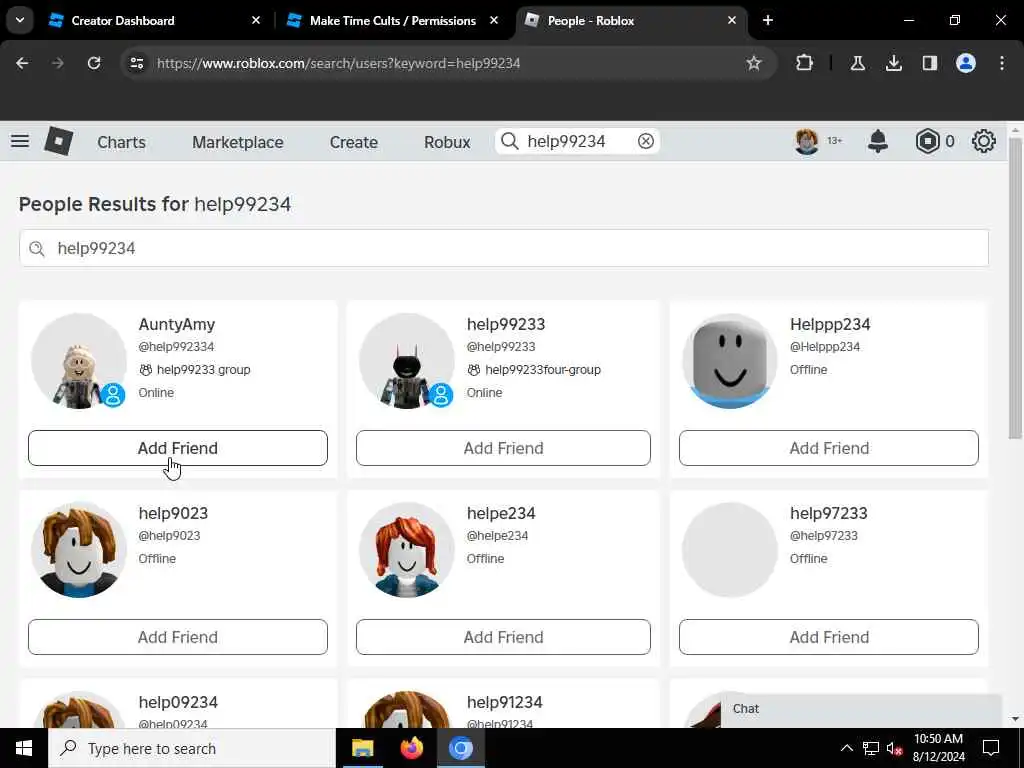Close the Creator Dashboard tab
The height and width of the screenshot is (768, 1024).
(256, 20)
